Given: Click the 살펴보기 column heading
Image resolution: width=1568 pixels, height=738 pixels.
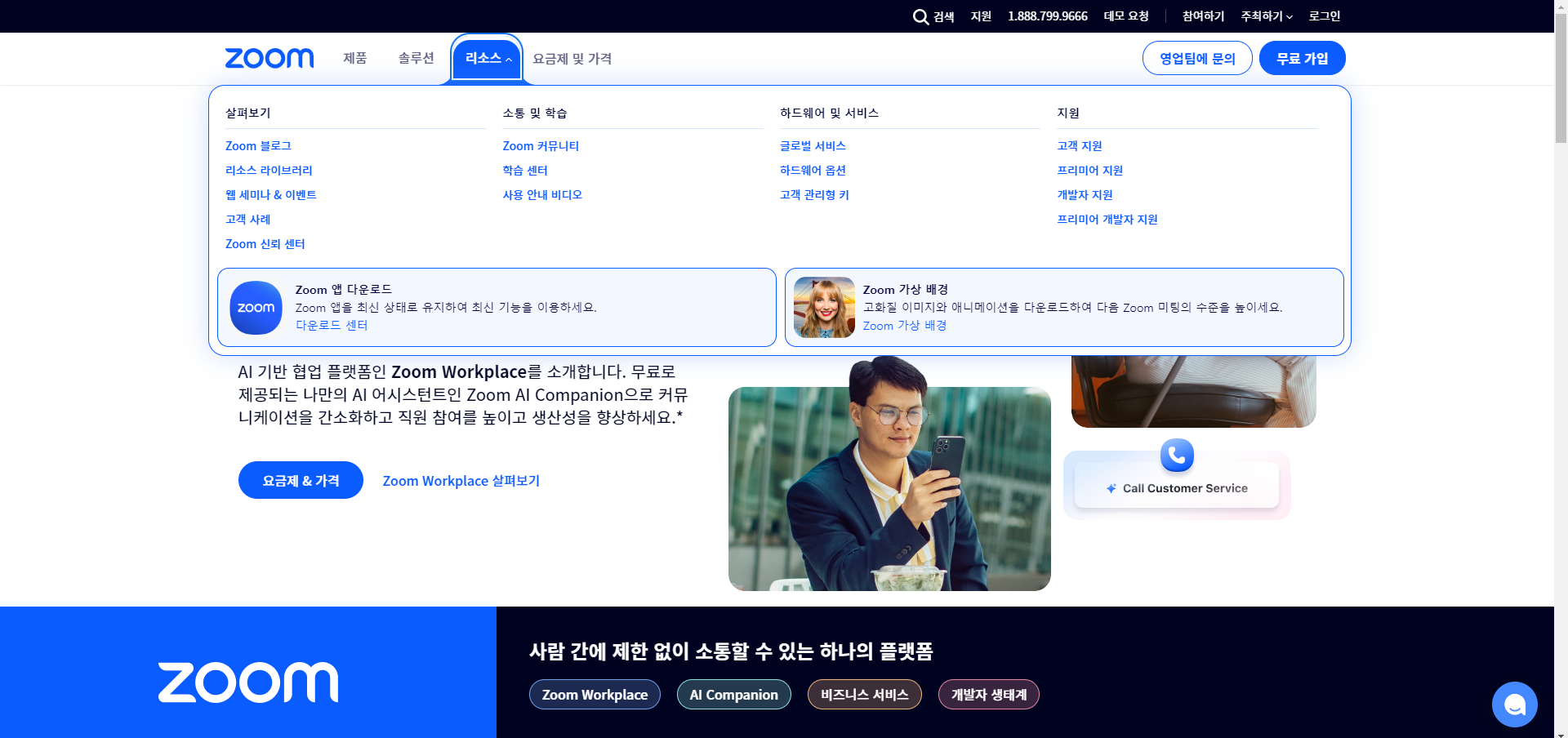Looking at the screenshot, I should pyautogui.click(x=248, y=113).
